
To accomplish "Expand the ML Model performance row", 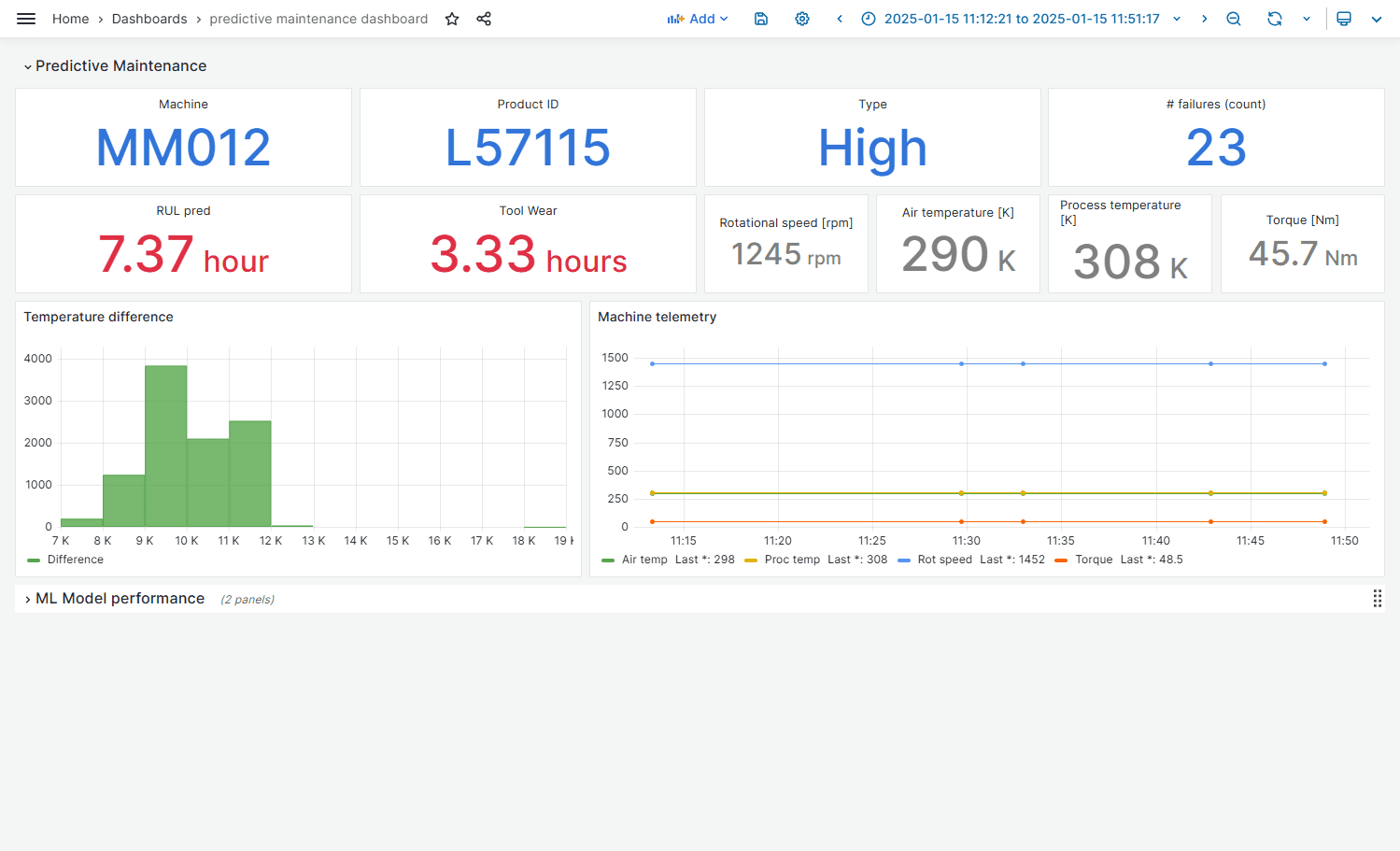I will click(x=120, y=599).
